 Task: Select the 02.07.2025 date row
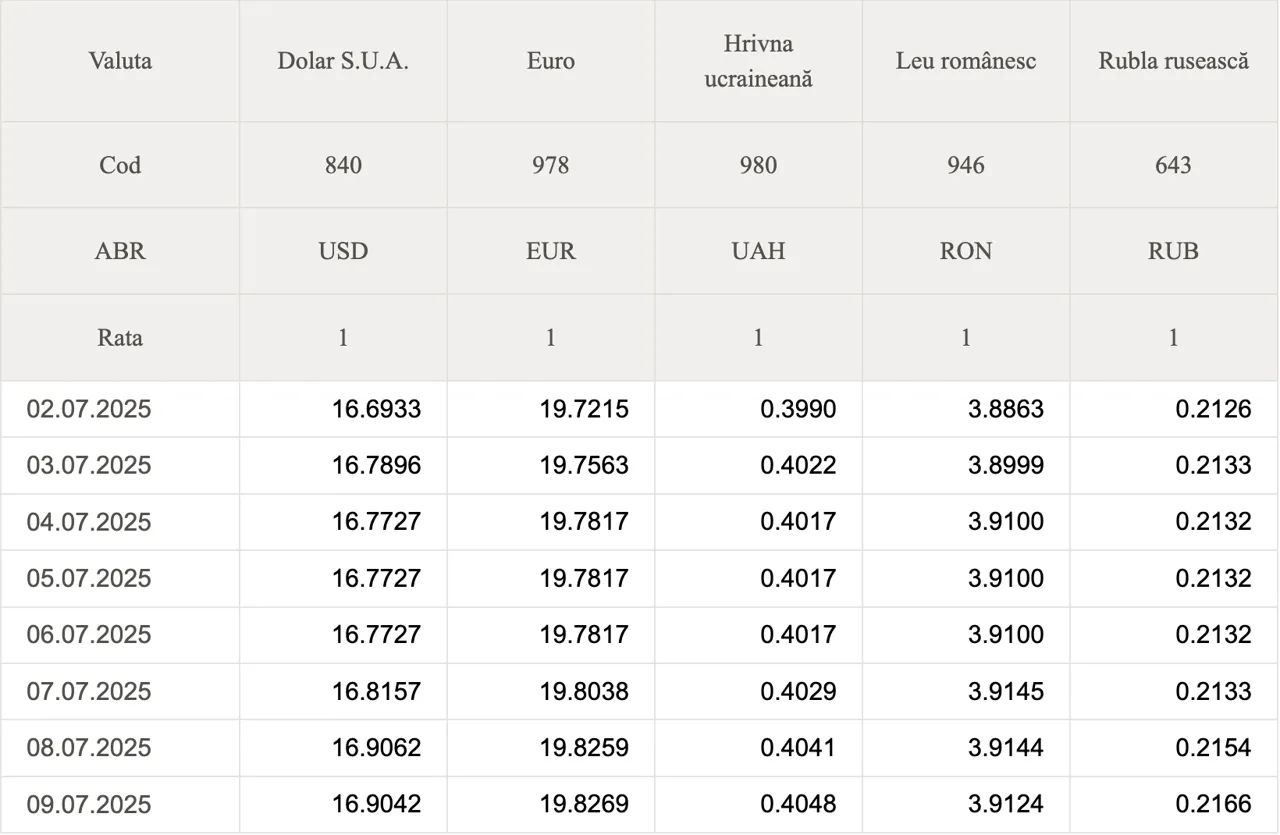640,409
